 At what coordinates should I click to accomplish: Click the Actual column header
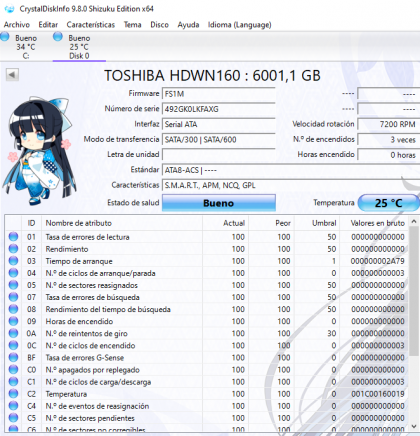point(226,223)
